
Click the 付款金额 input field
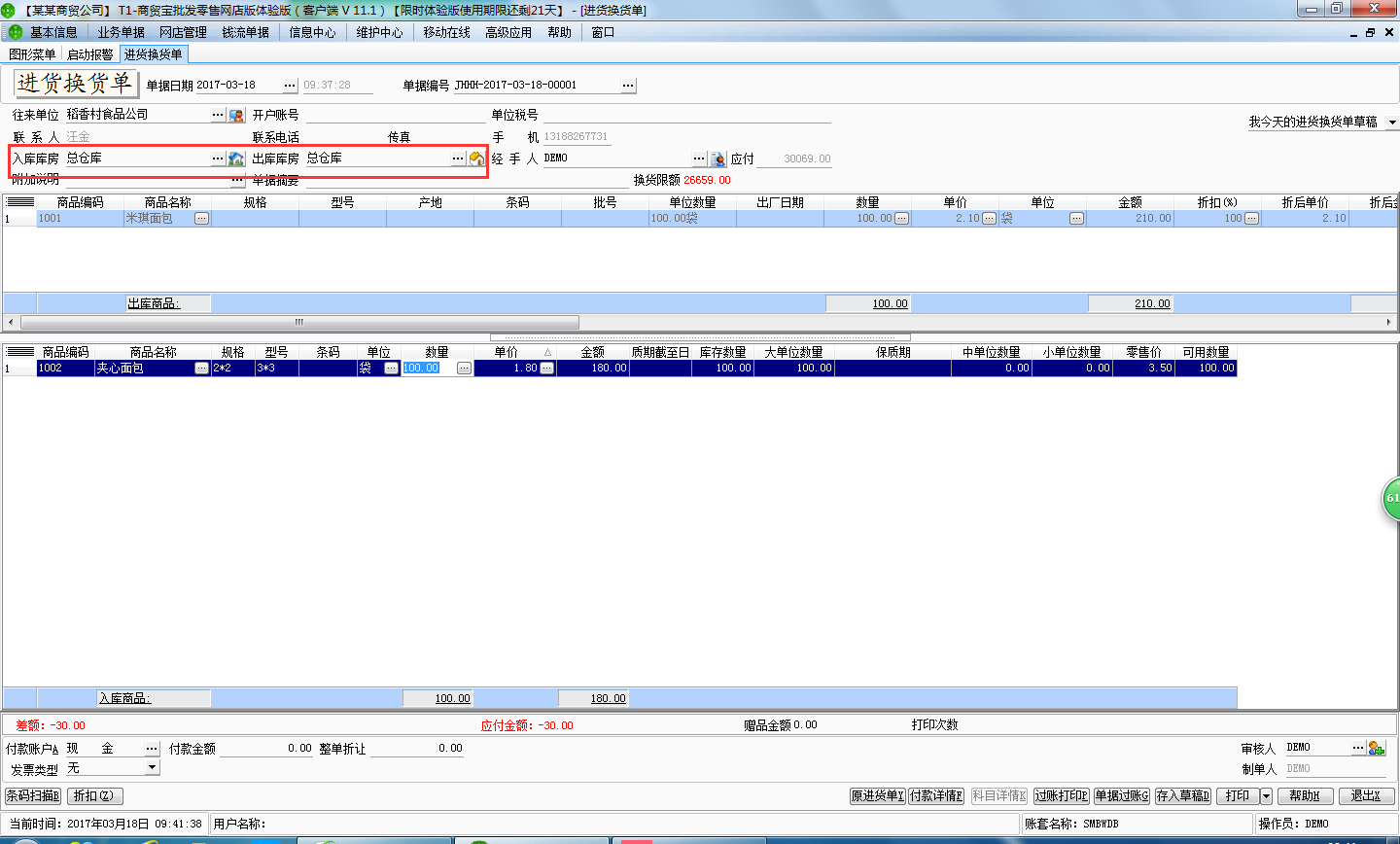[x=265, y=749]
